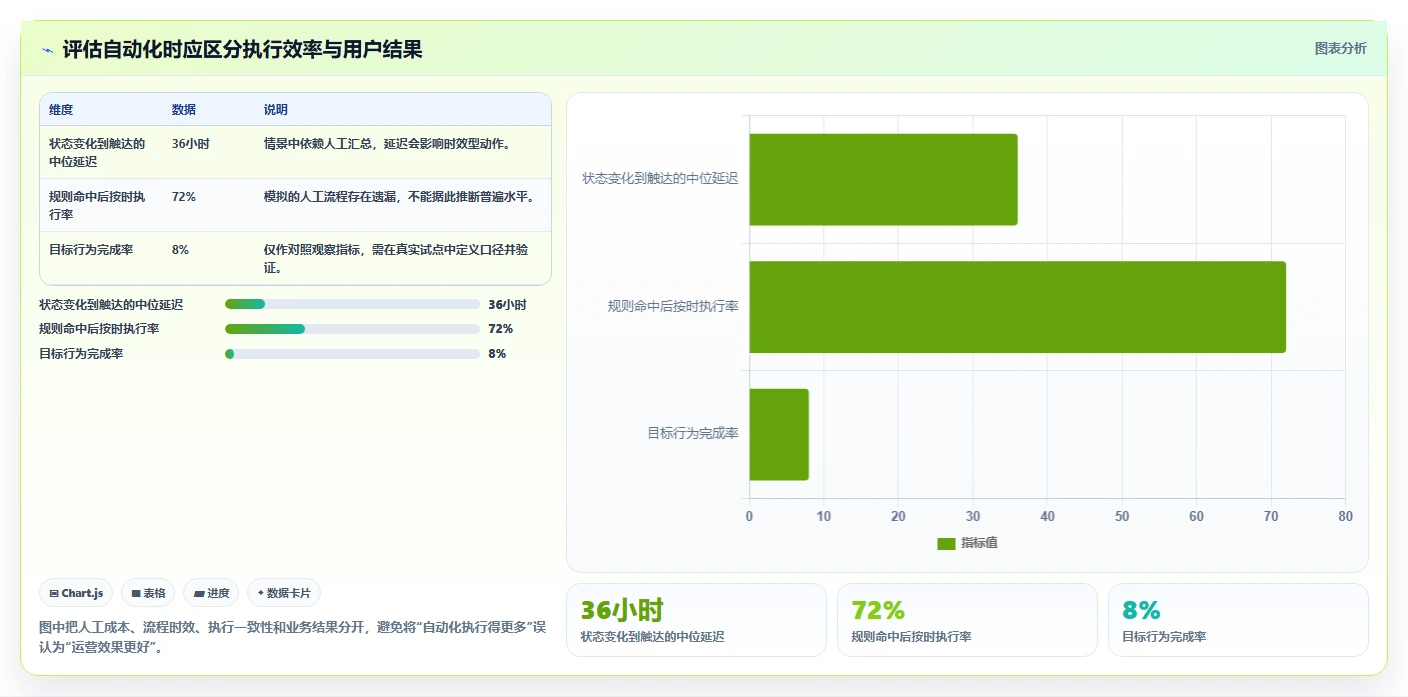The width and height of the screenshot is (1408, 697).
Task: Click the table cell 8%
Action: point(181,250)
